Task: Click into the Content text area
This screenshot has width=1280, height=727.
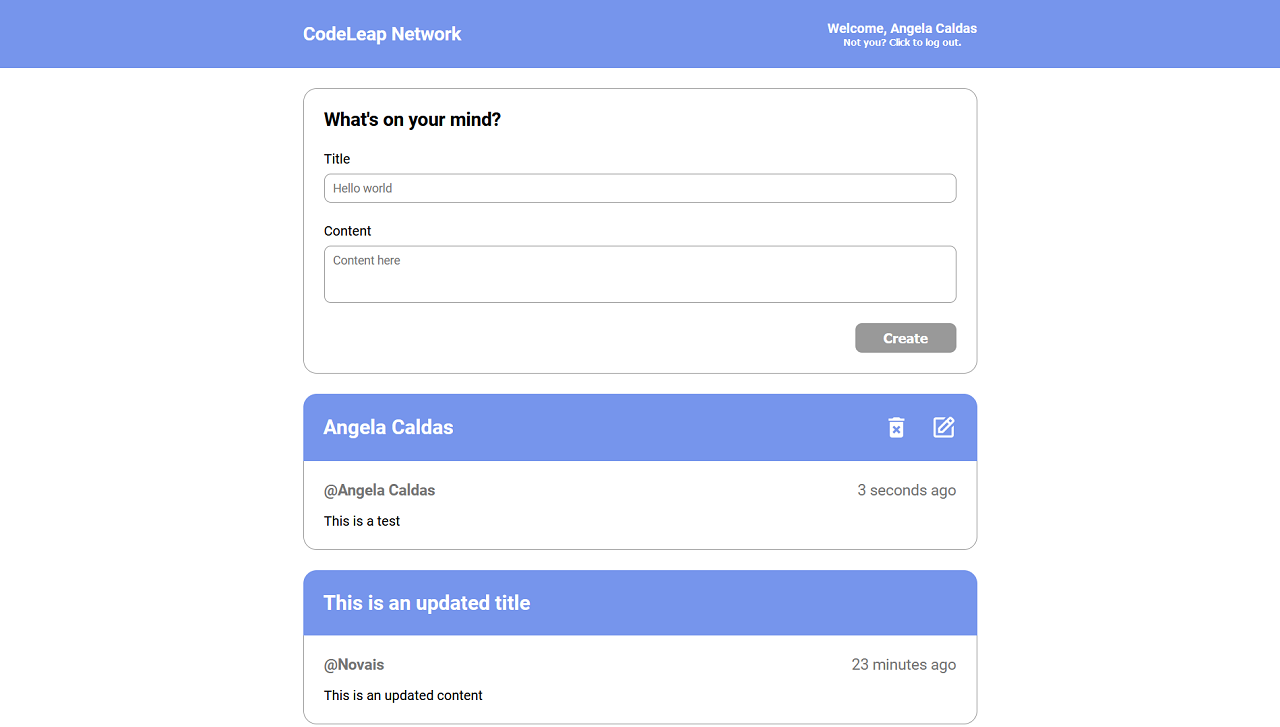Action: pyautogui.click(x=640, y=274)
